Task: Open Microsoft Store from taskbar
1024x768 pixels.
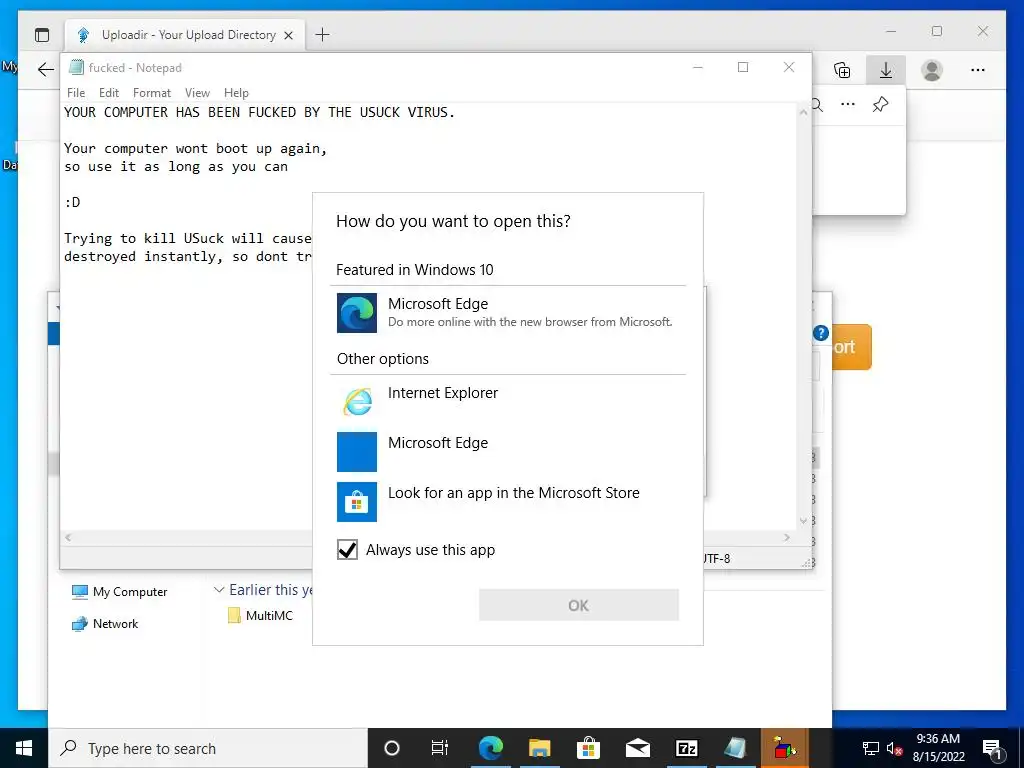Action: (x=588, y=748)
